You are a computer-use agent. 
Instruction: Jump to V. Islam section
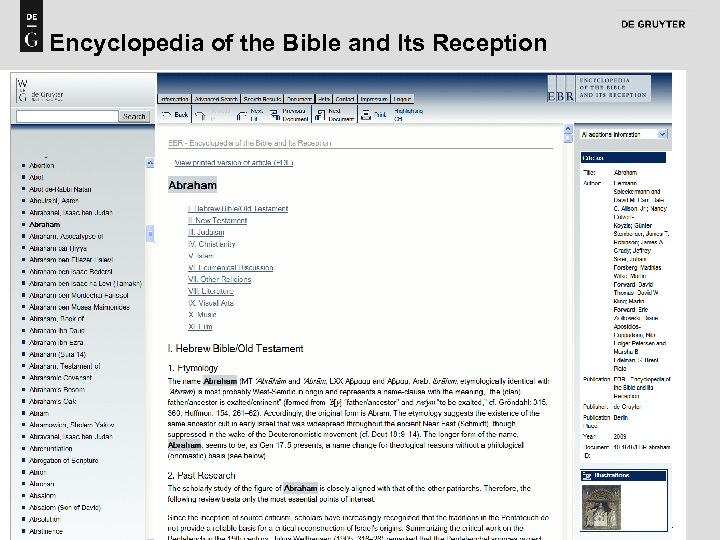201,256
